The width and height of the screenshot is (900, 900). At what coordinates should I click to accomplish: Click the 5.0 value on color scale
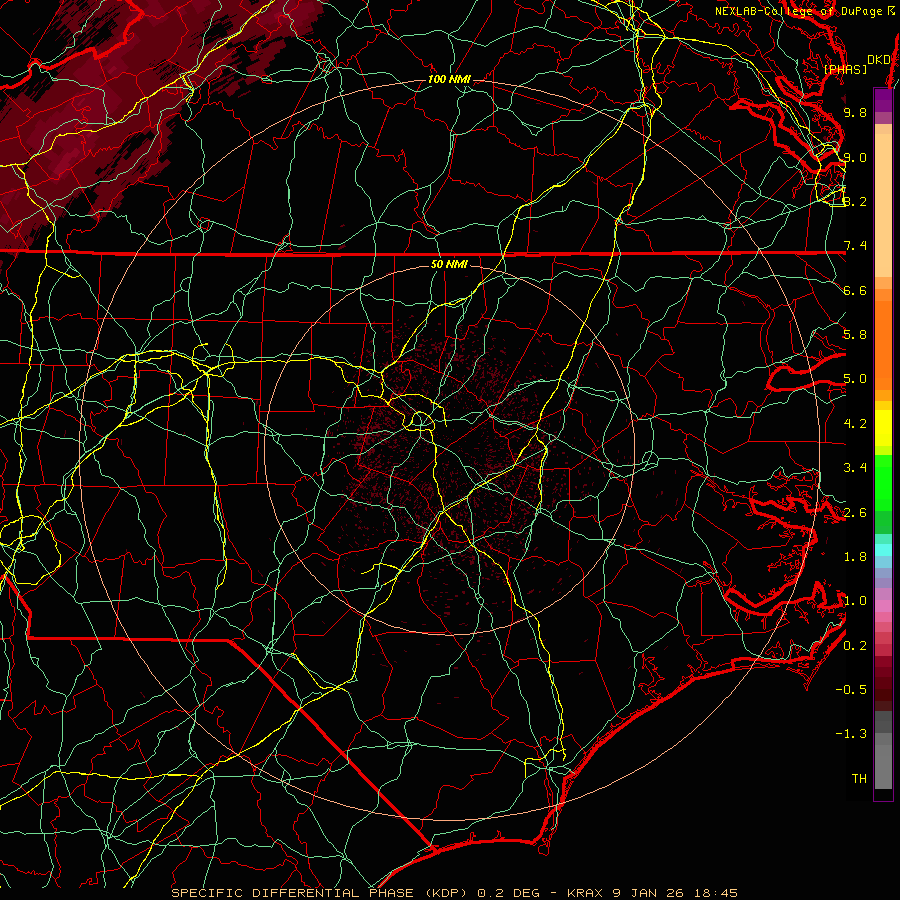[855, 379]
